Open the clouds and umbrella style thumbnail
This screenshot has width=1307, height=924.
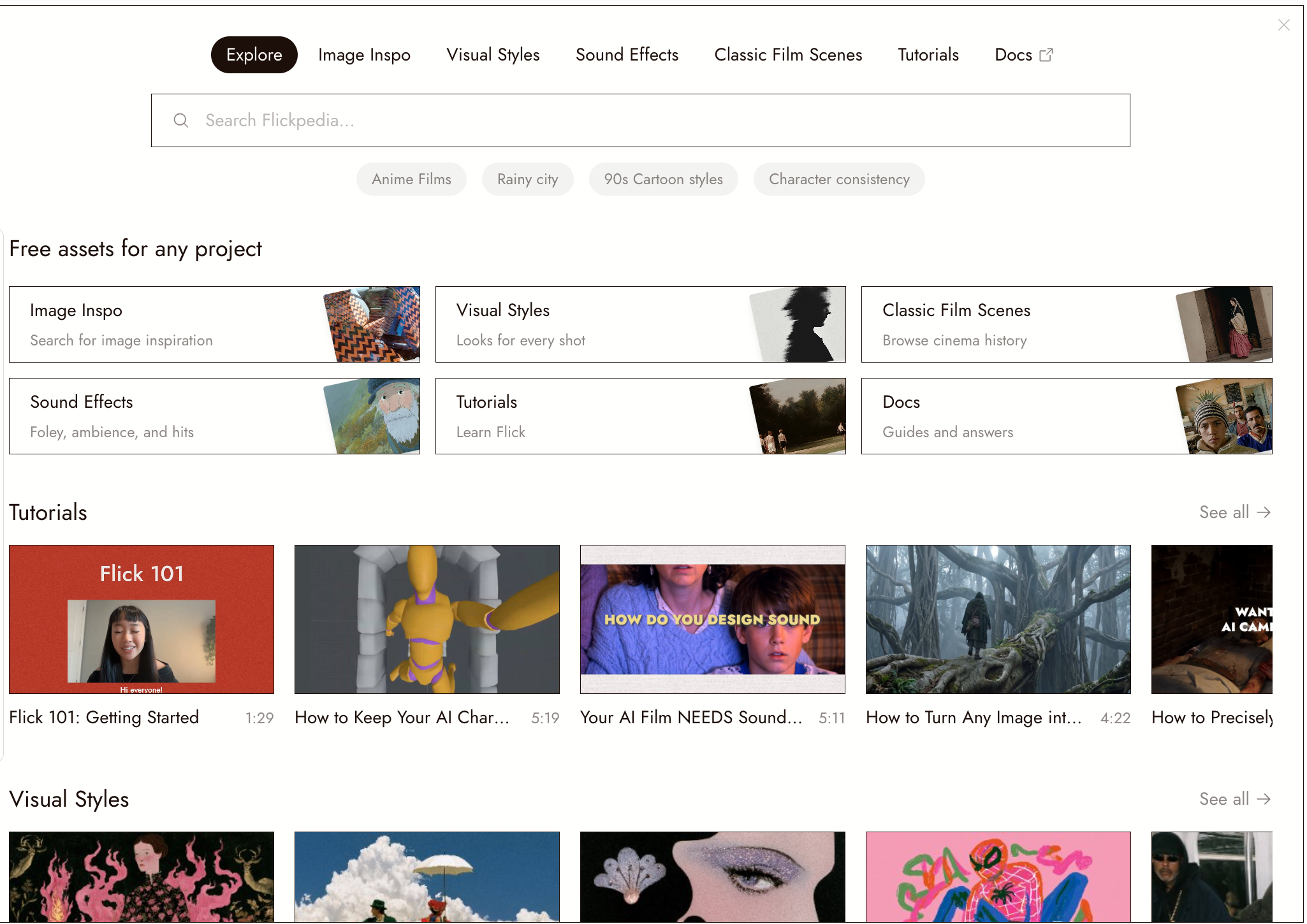pos(427,877)
